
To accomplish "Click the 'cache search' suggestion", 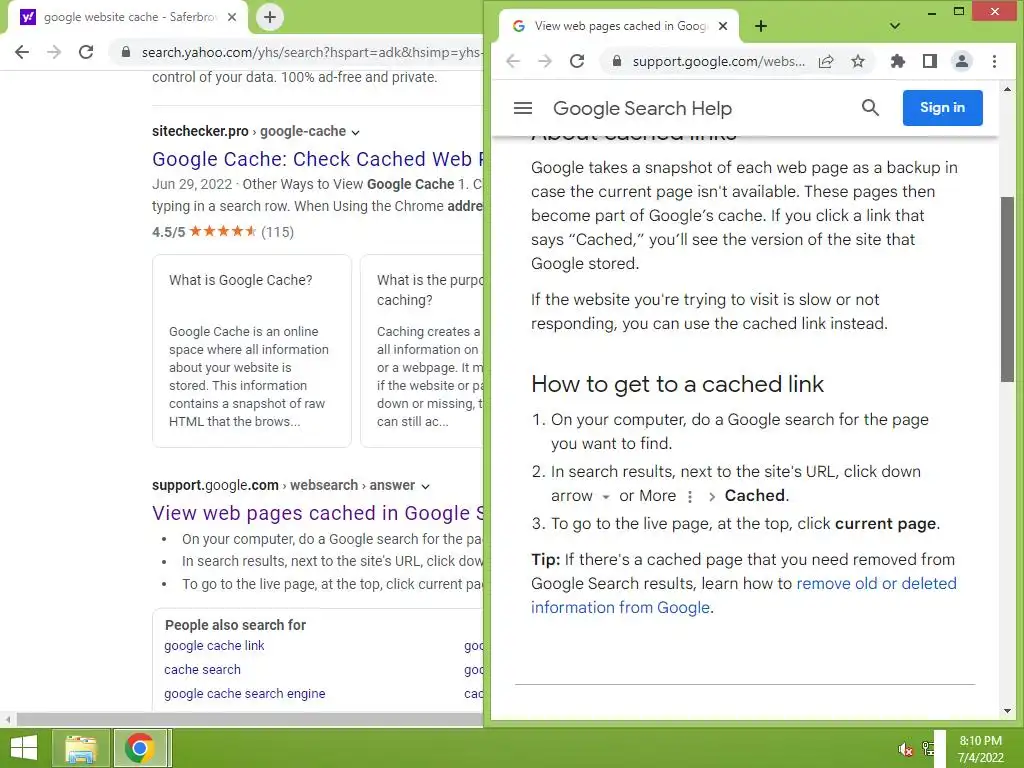I will [202, 670].
